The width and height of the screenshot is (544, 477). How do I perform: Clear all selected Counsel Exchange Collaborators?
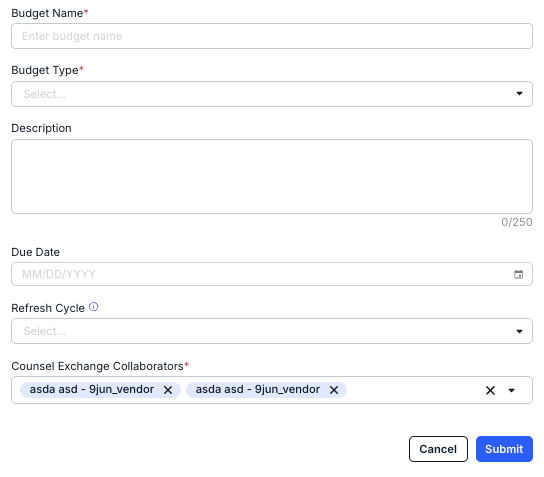[490, 390]
